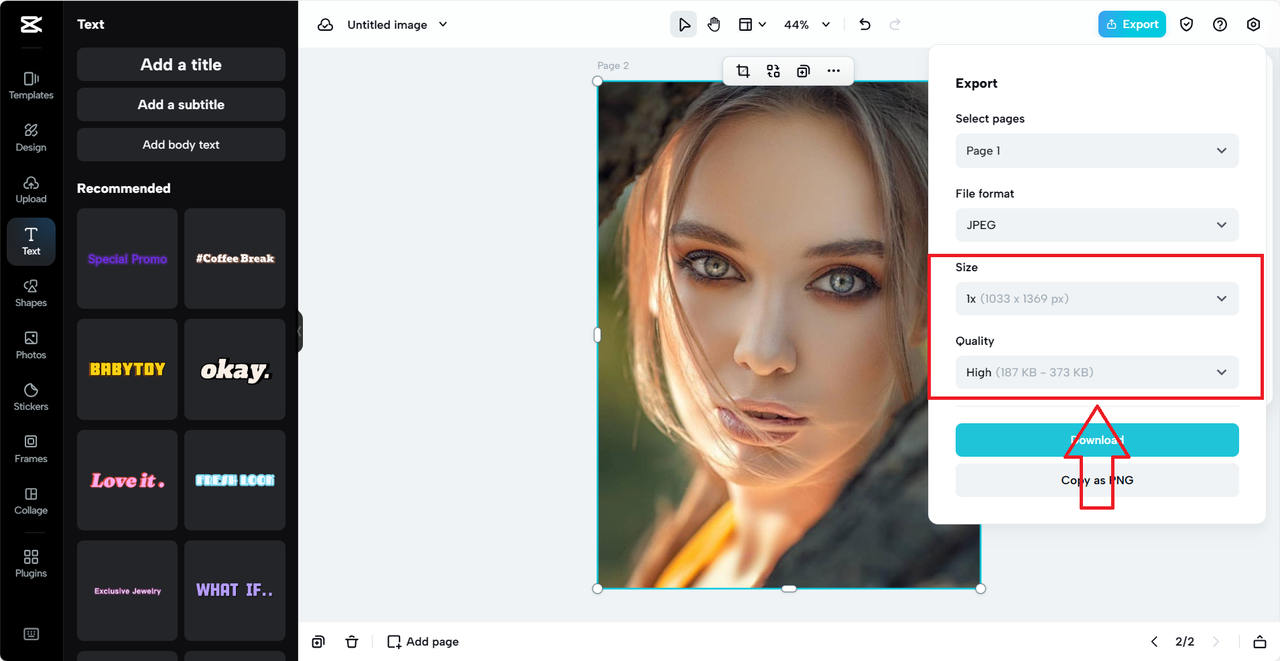
Task: Go to the previous page arrow
Action: [x=1154, y=642]
